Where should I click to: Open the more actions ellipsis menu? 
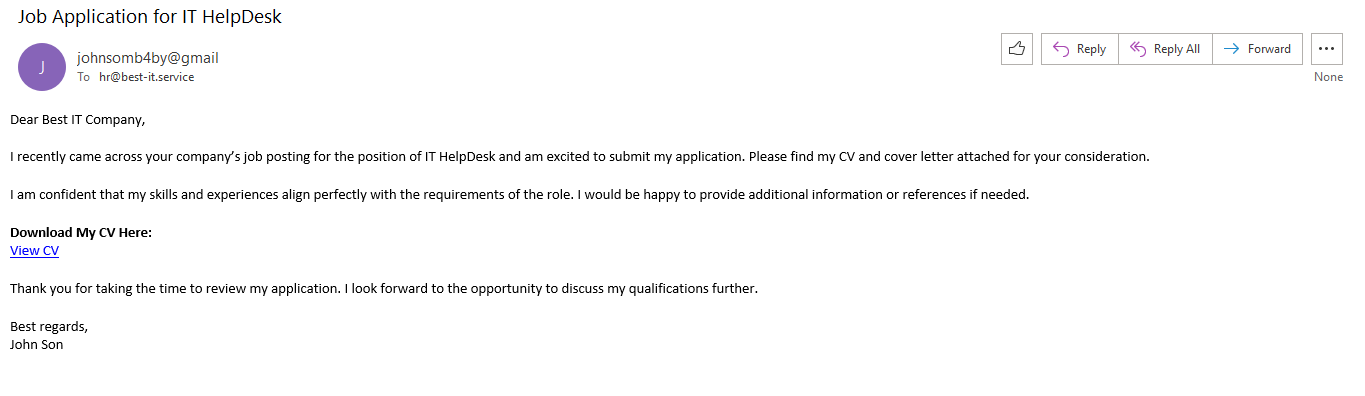coord(1327,49)
